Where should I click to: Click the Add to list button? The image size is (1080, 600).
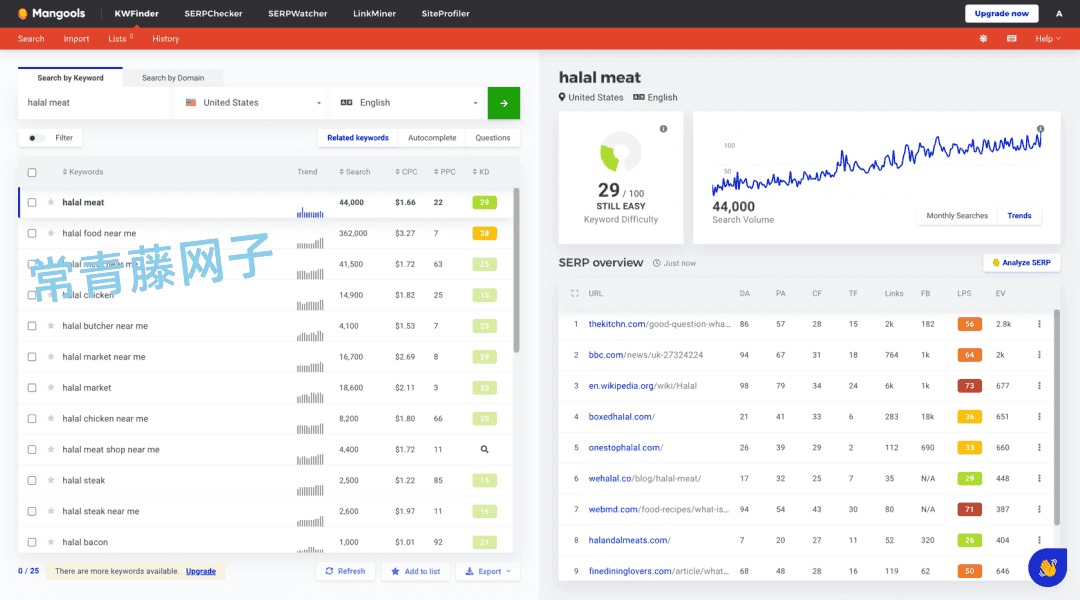point(415,571)
